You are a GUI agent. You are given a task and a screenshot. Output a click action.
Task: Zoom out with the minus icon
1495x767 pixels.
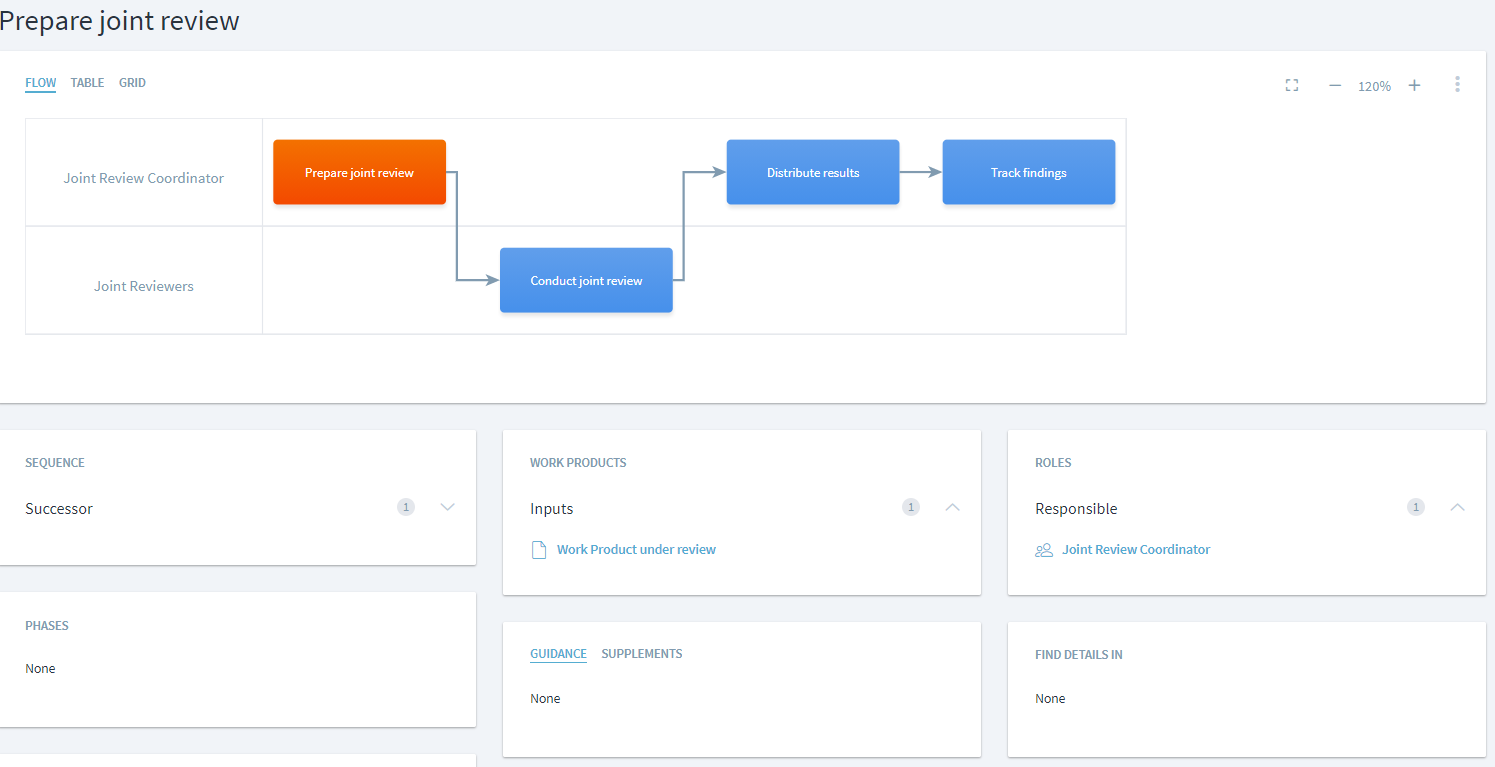point(1334,86)
